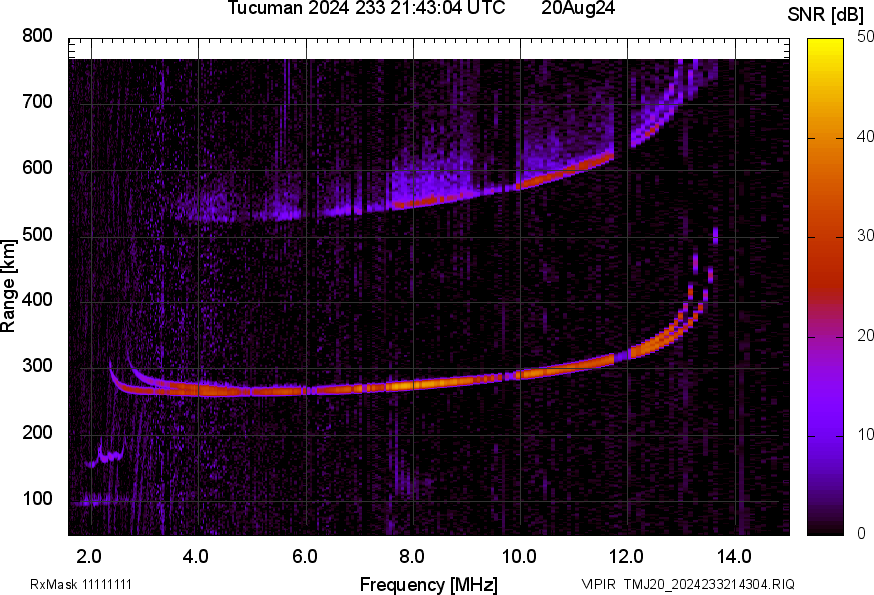Screen dimensions: 874x595
Task: Click the title text 'Tucuman 2024 233 21:43:04 UTC'
Action: pos(367,8)
